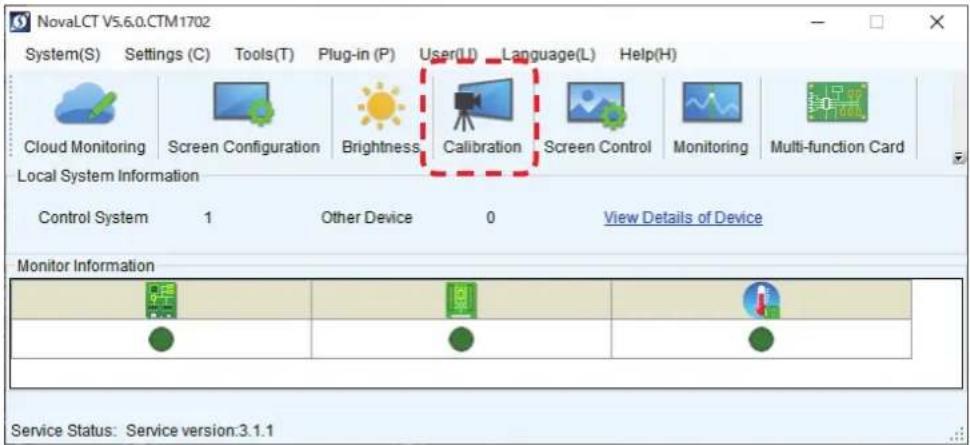Click the receiving card monitor icon

pyautogui.click(x=461, y=300)
